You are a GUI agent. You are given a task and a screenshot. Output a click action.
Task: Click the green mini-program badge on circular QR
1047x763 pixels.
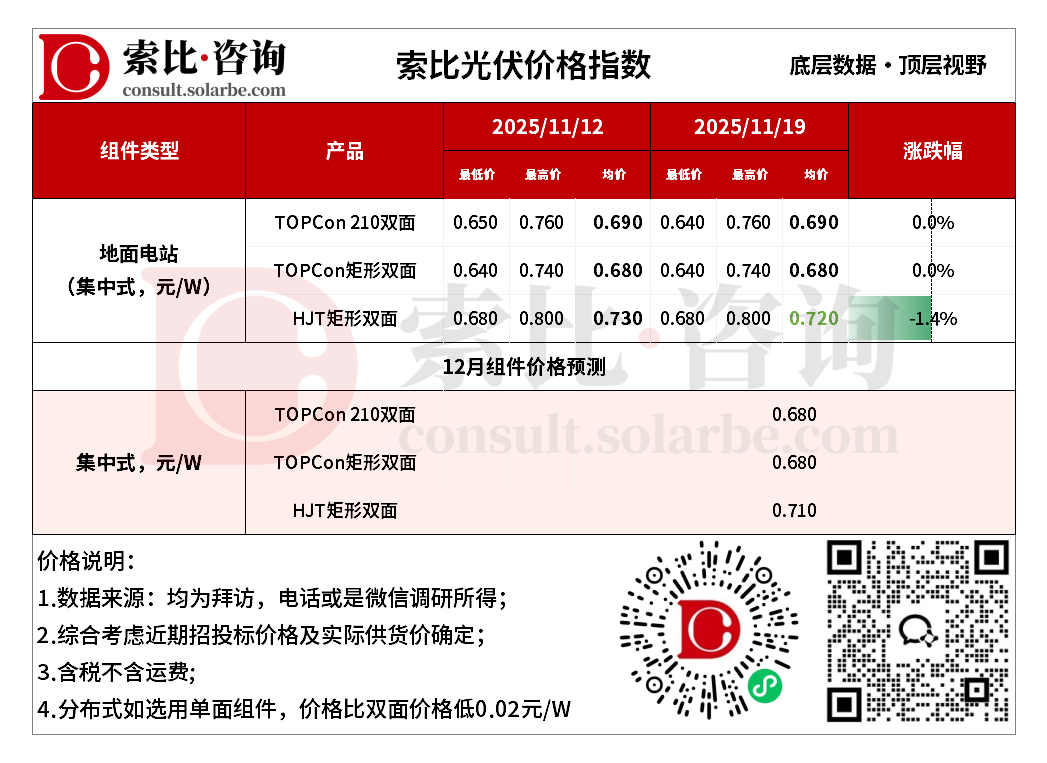coord(765,686)
